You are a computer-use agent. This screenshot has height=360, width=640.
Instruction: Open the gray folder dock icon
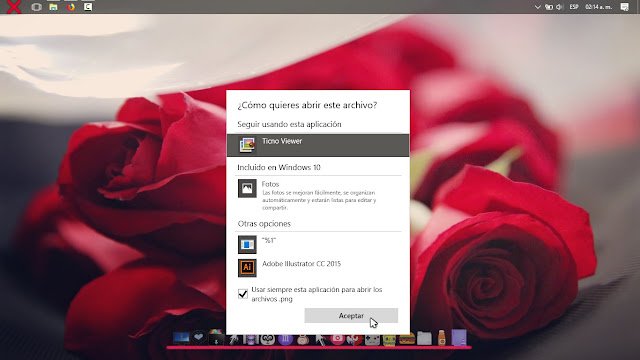424,338
